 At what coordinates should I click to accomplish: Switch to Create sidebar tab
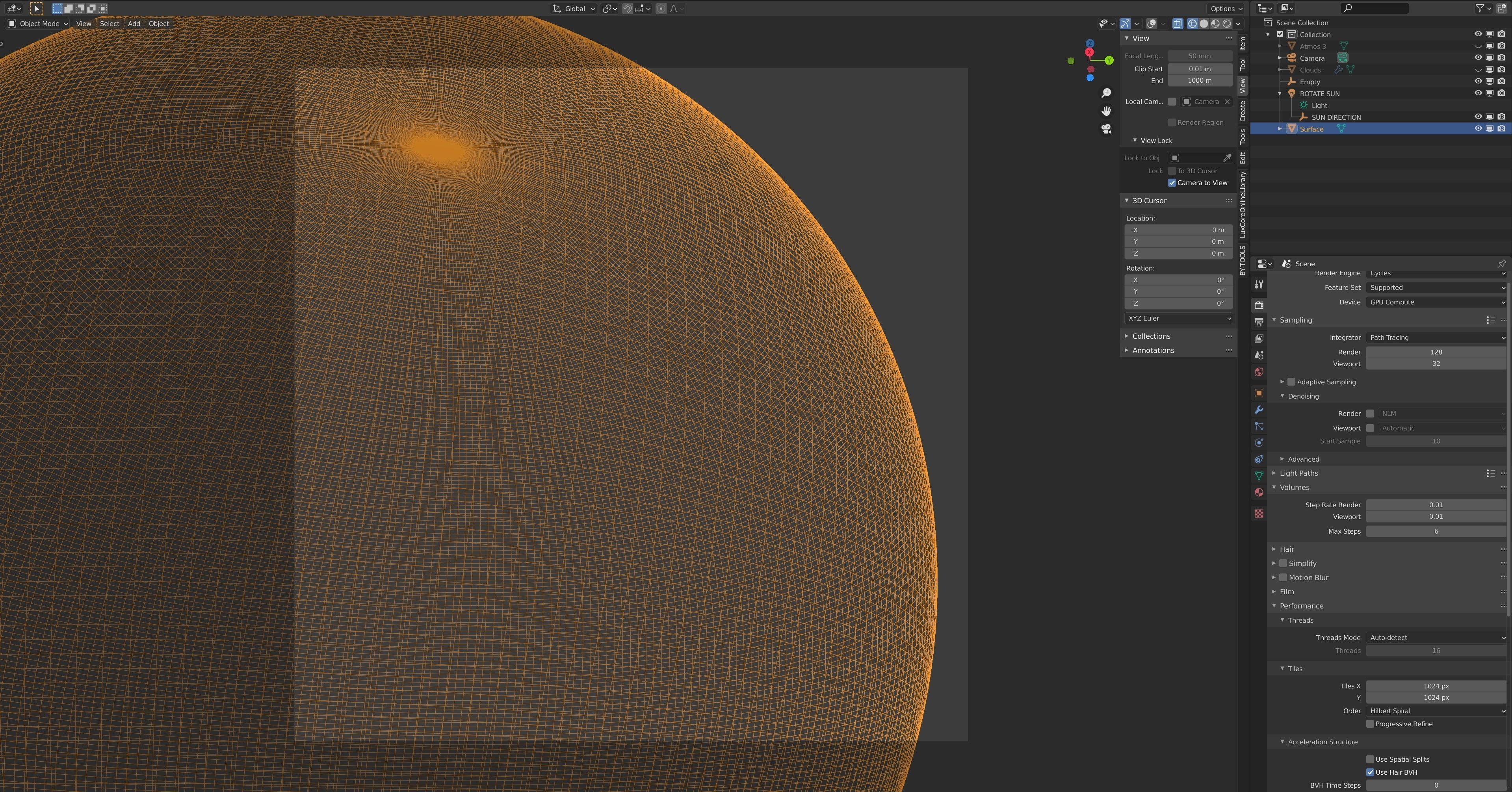click(x=1242, y=111)
